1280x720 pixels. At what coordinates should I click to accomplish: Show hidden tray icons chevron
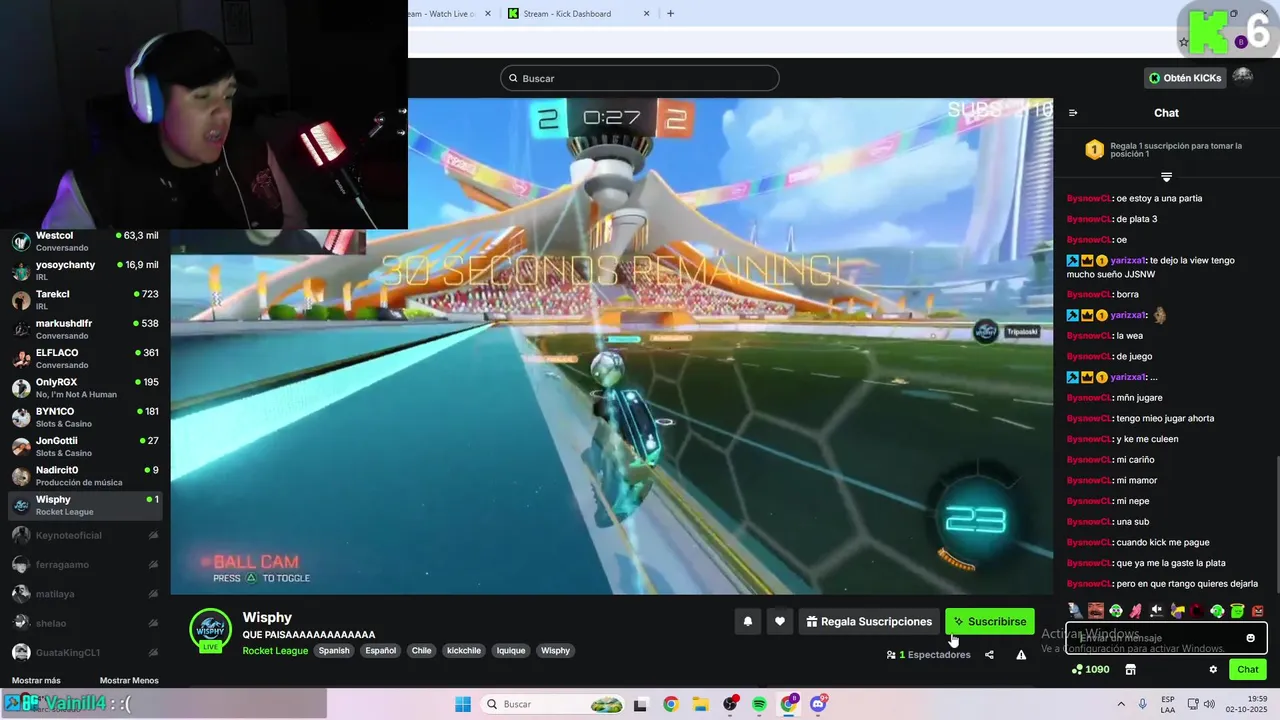tap(1120, 704)
